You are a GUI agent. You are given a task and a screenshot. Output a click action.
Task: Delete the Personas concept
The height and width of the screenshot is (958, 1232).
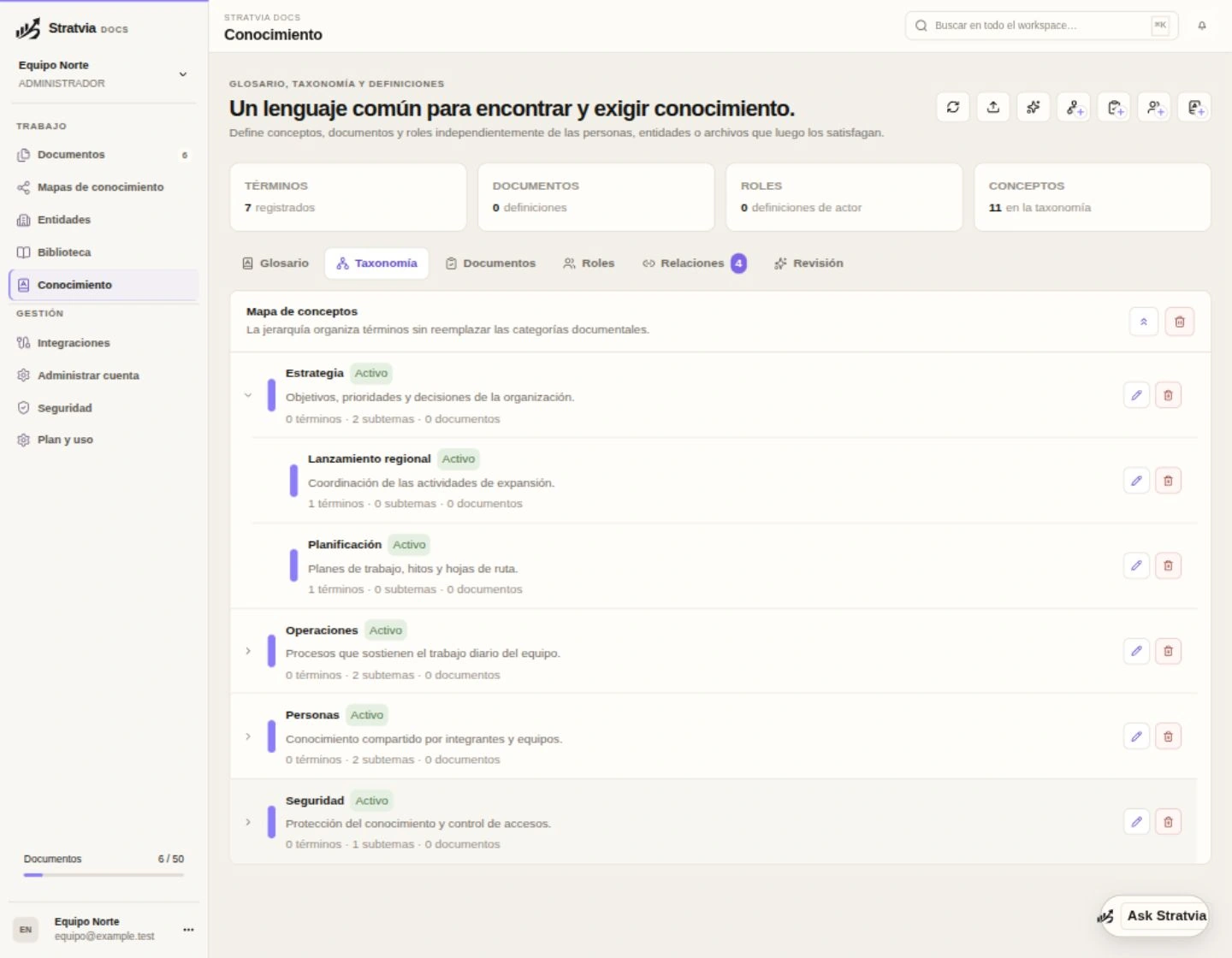pos(1168,736)
